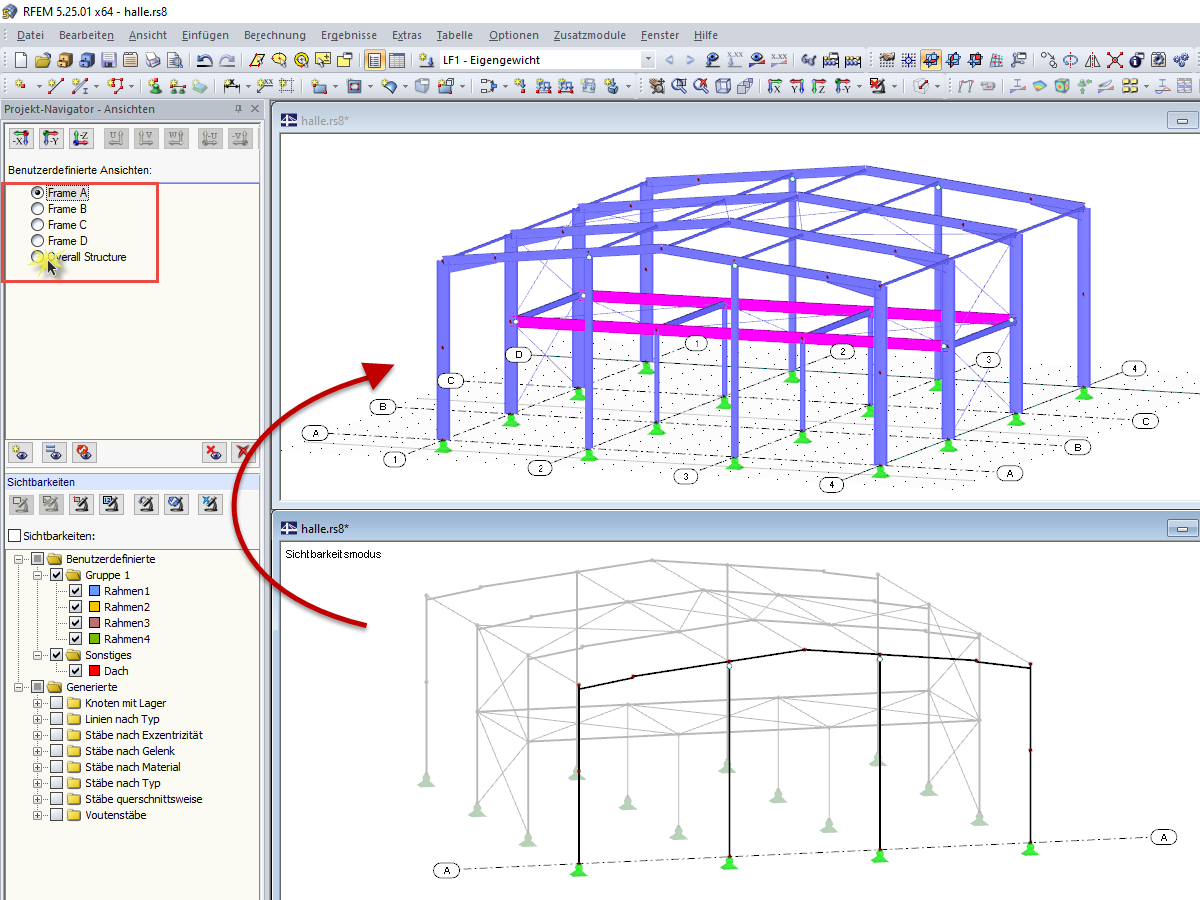This screenshot has width=1200, height=900.
Task: Collapse the Sonstiges tree node
Action: 38,655
